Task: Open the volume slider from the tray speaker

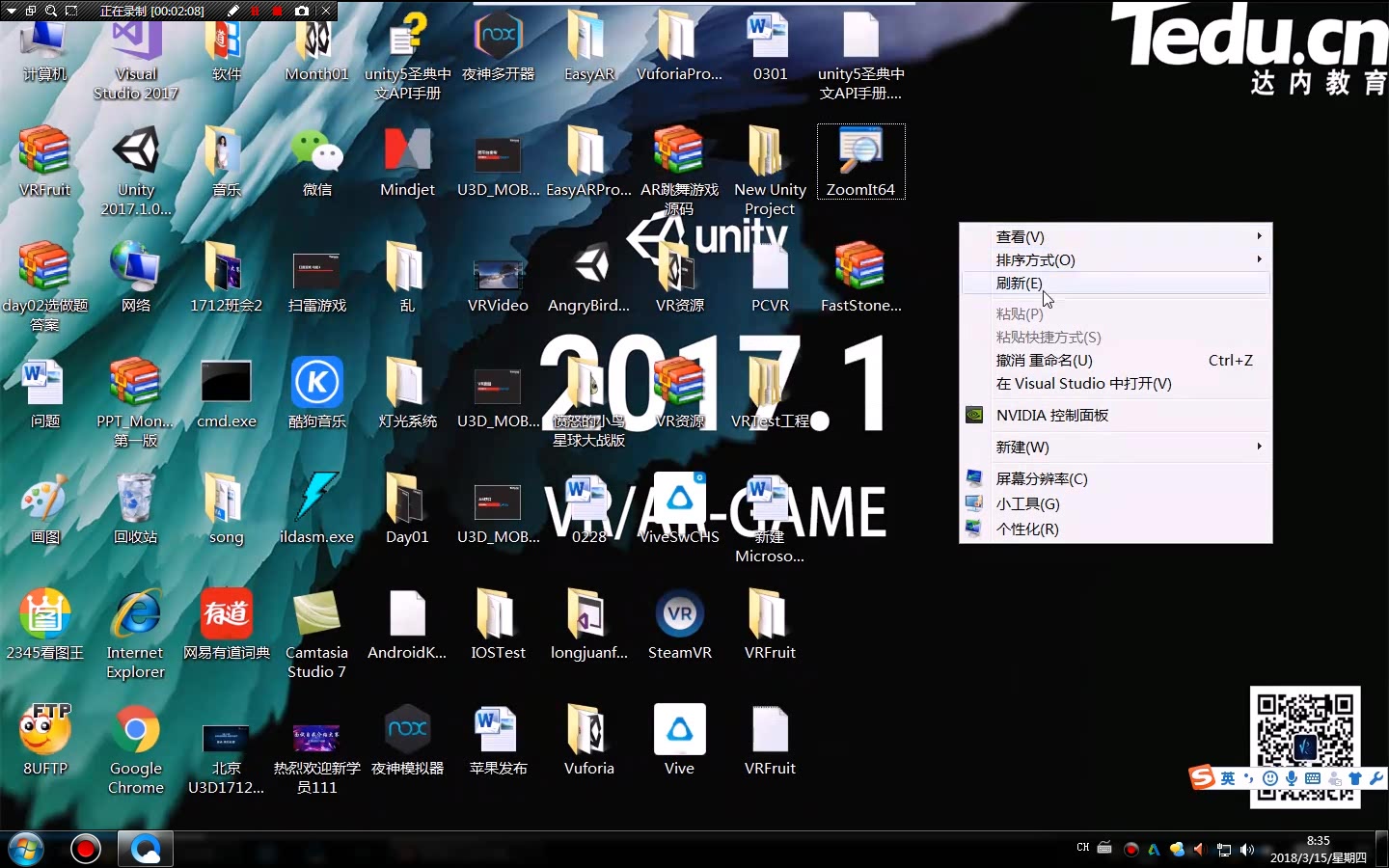Action: pyautogui.click(x=1247, y=849)
